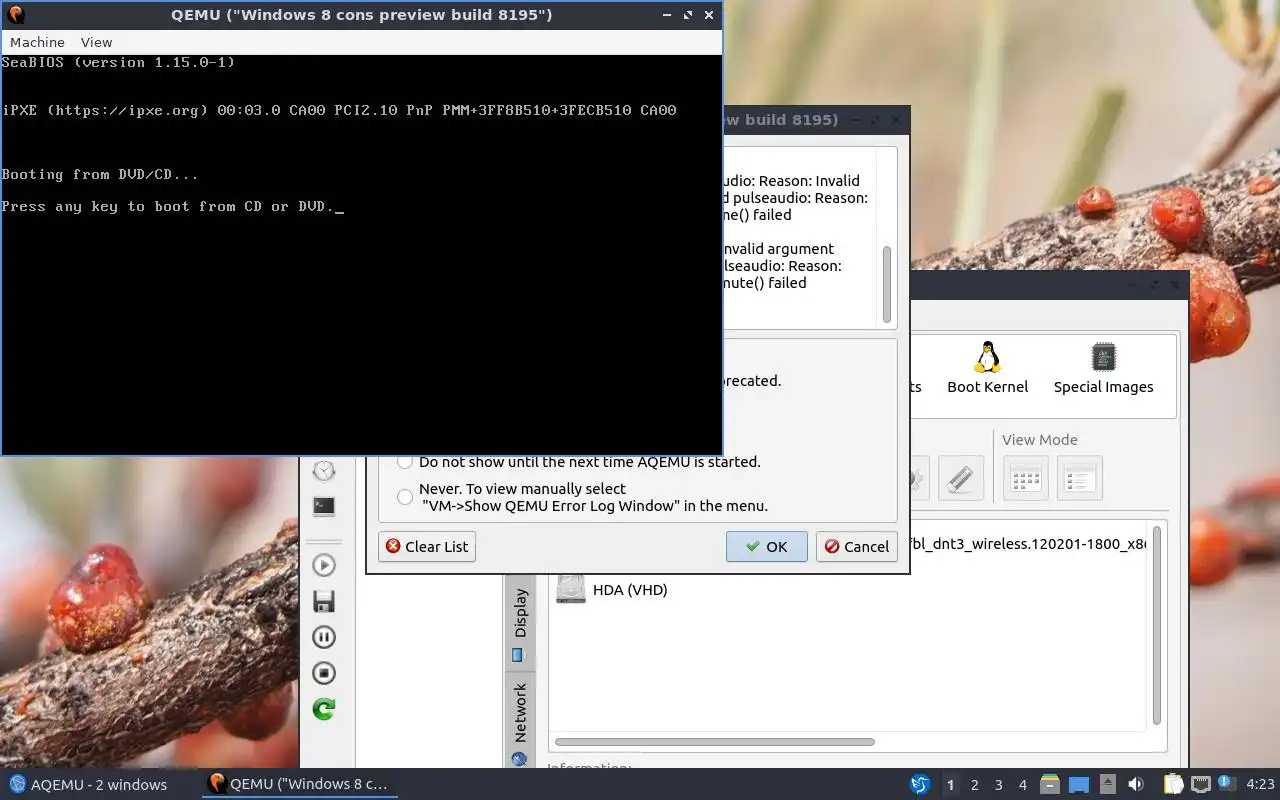Switch to workspace 2

tap(974, 785)
